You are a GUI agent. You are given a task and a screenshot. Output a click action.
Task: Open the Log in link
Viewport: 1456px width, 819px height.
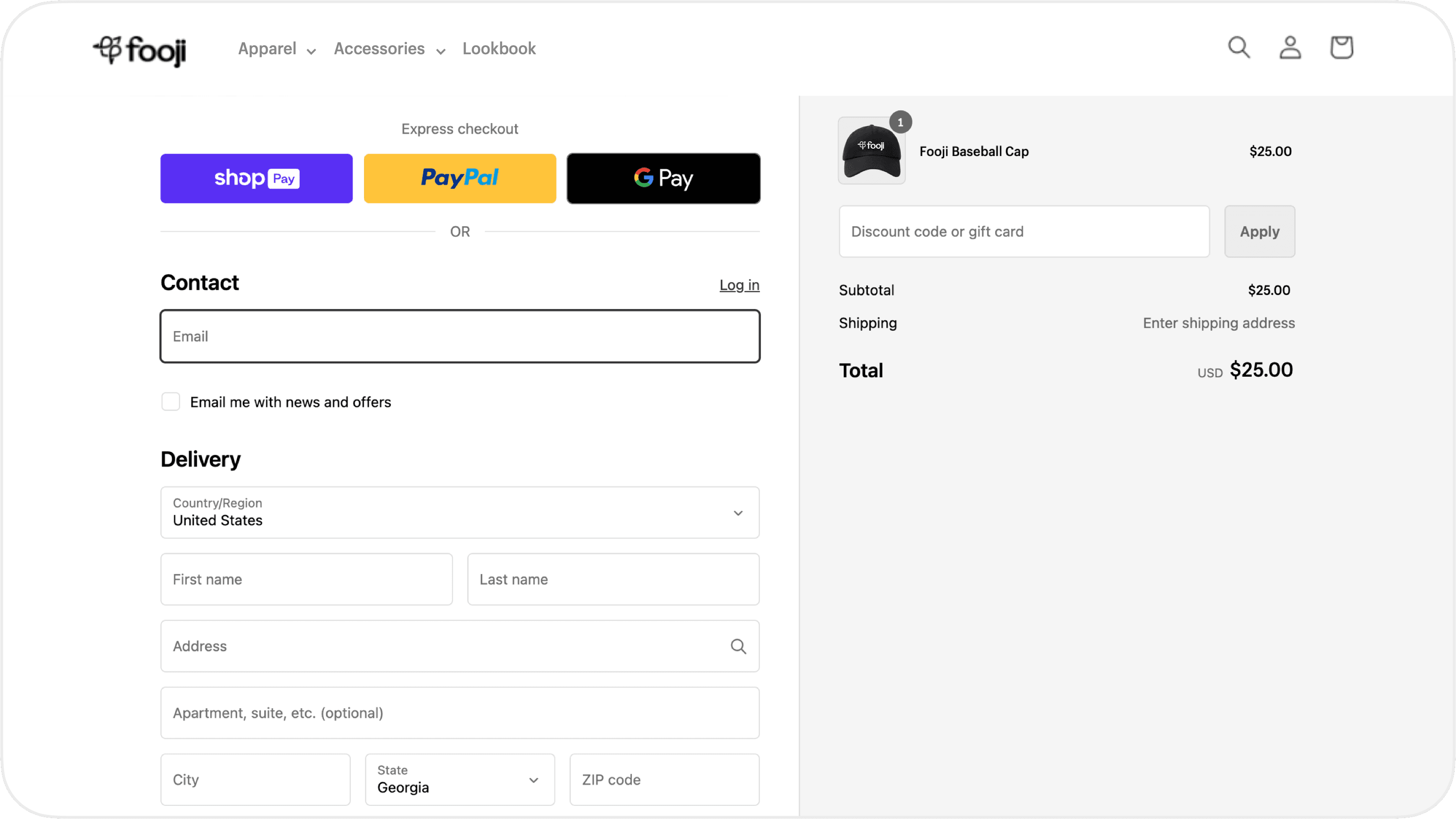point(739,285)
